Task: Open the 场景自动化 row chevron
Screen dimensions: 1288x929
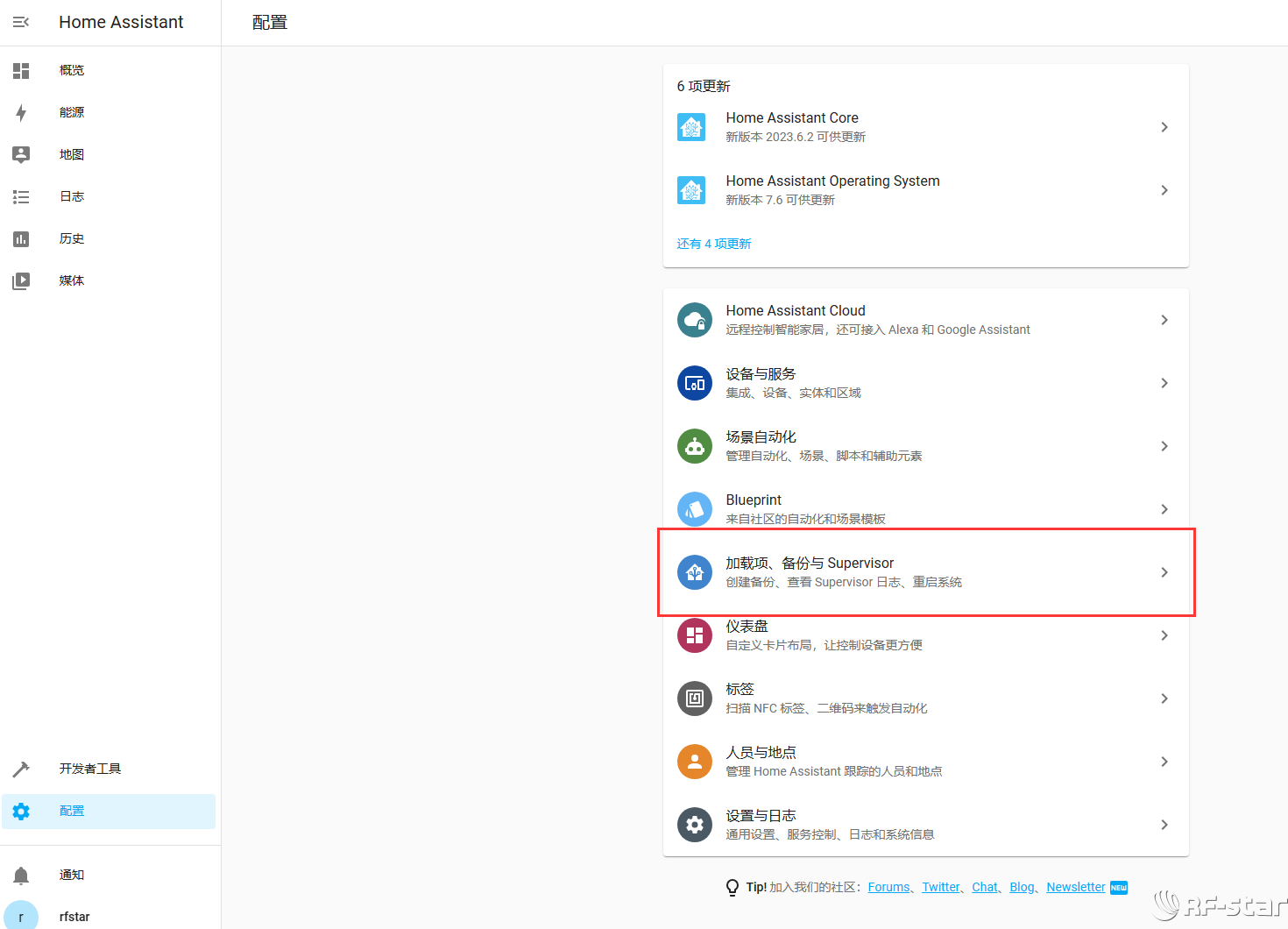Action: point(1164,446)
